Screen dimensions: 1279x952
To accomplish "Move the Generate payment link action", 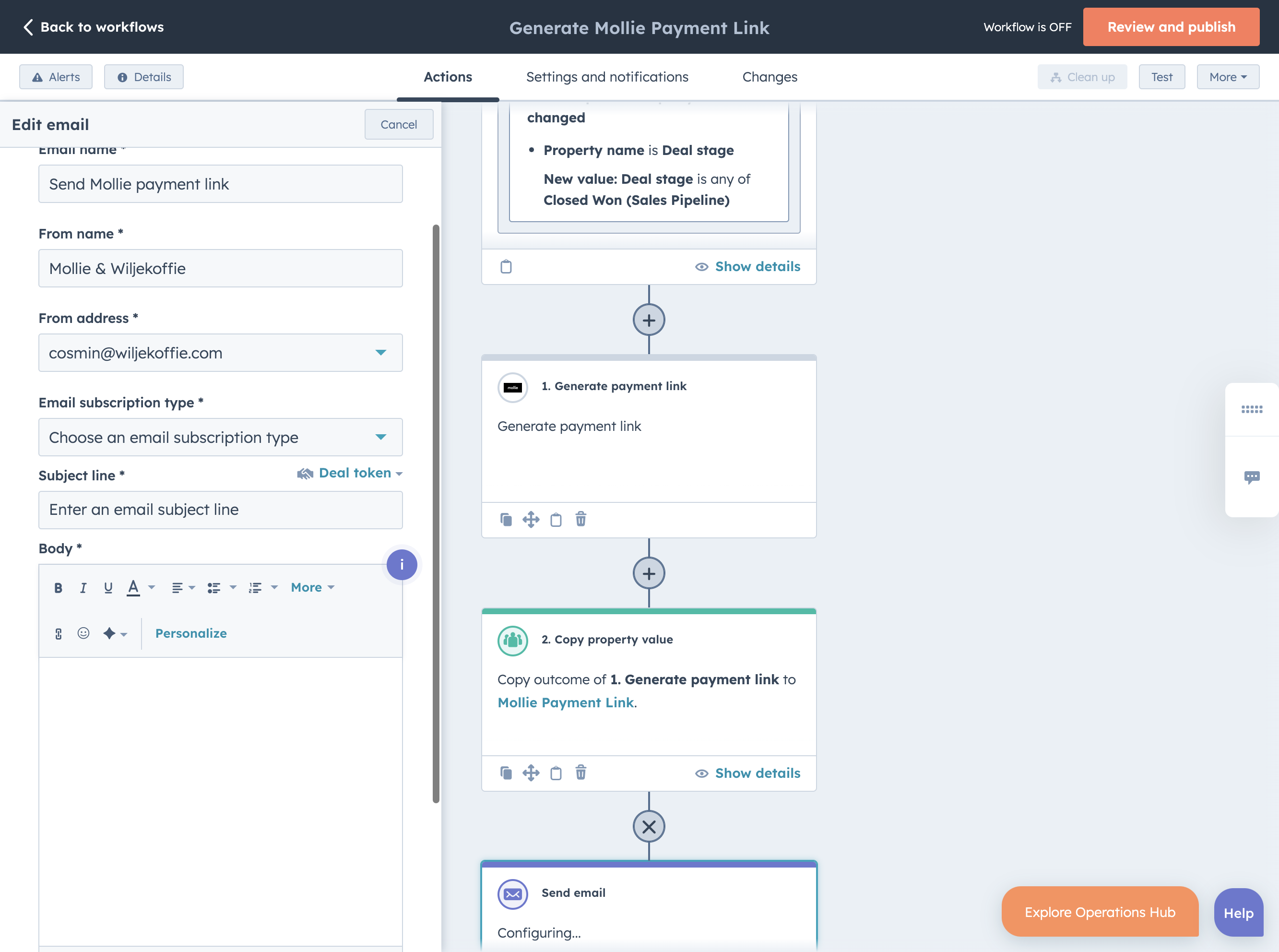I will tap(531, 520).
